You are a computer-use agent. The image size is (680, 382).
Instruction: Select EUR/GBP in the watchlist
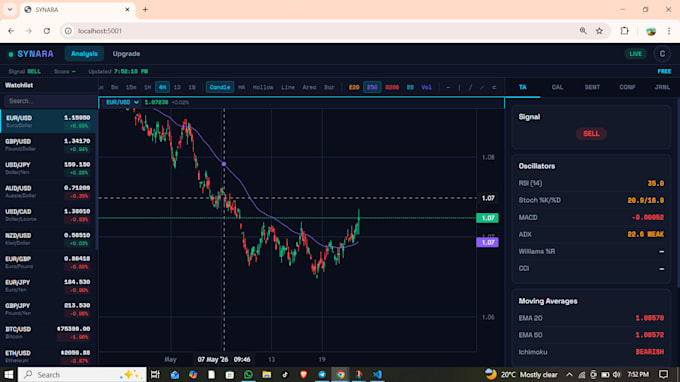[48, 262]
